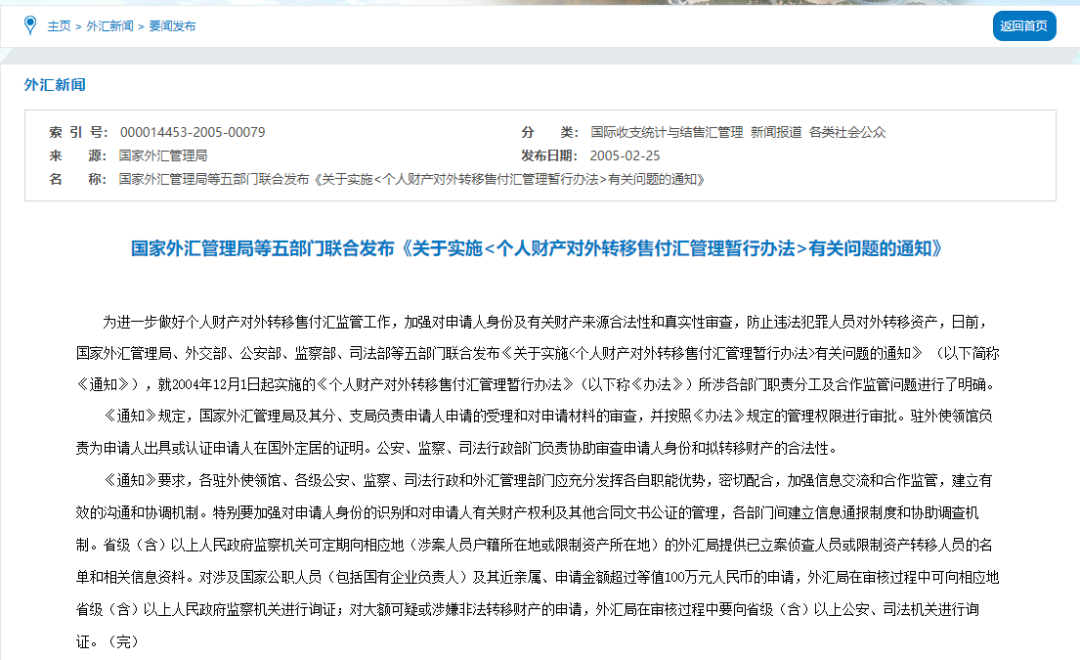Click the 国家外汇管理局 source value
The image size is (1080, 660).
tap(162, 156)
